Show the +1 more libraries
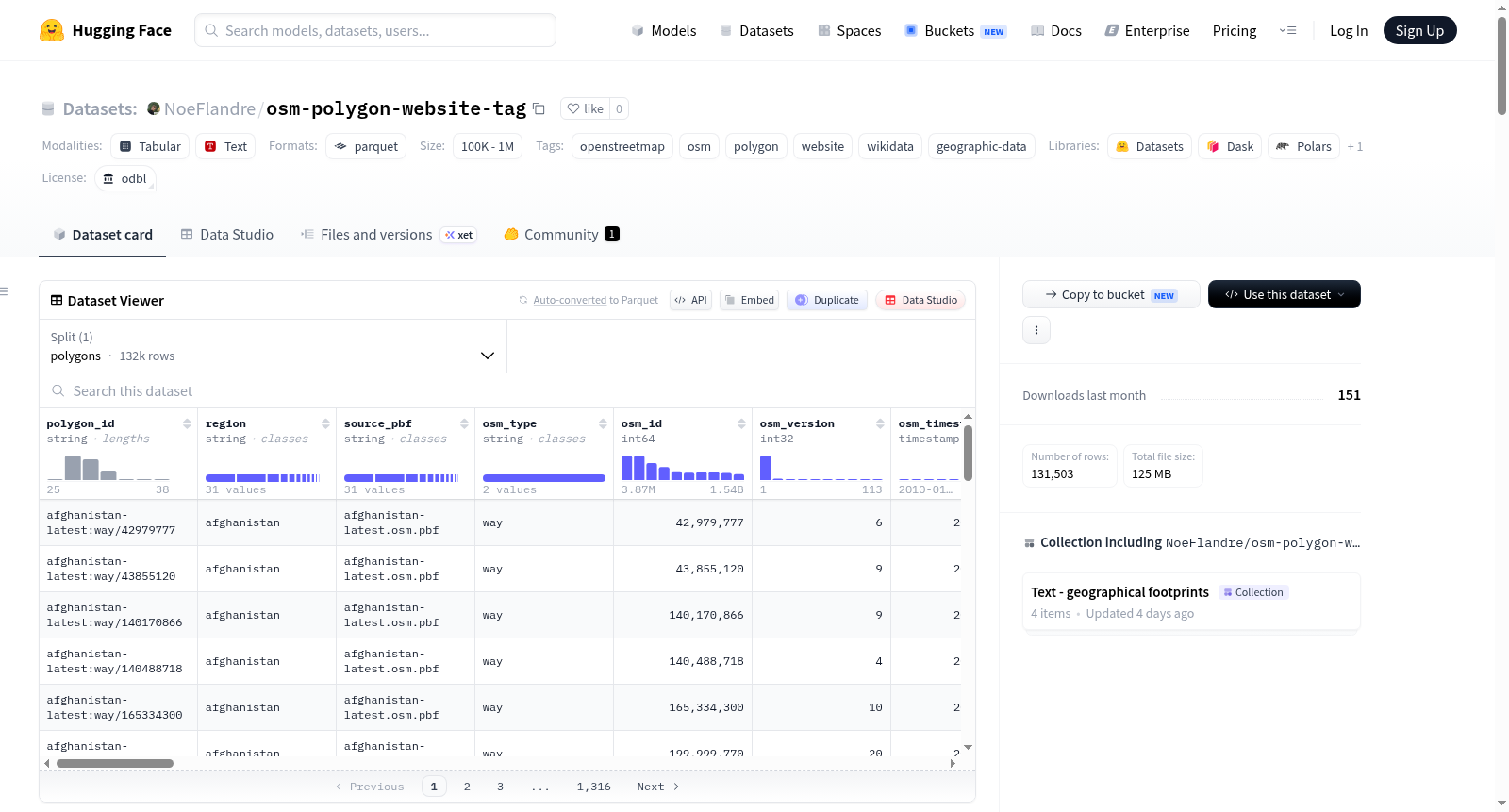The height and width of the screenshot is (812, 1509). 1355,146
